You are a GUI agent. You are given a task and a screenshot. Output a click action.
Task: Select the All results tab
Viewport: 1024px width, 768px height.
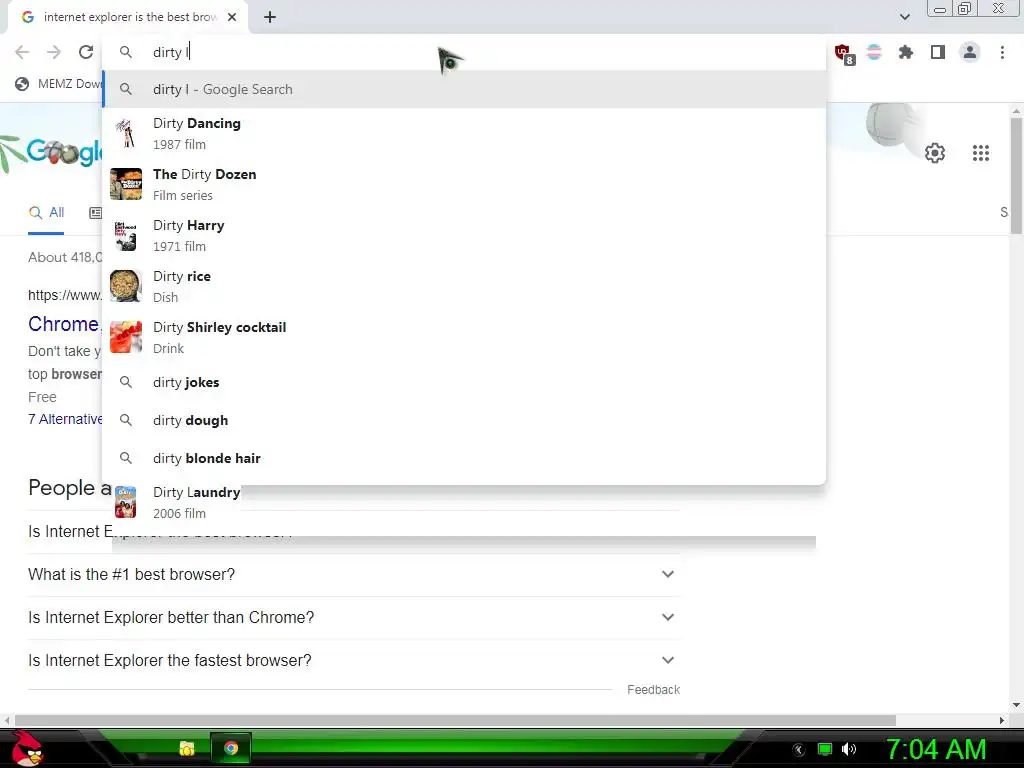pos(46,212)
